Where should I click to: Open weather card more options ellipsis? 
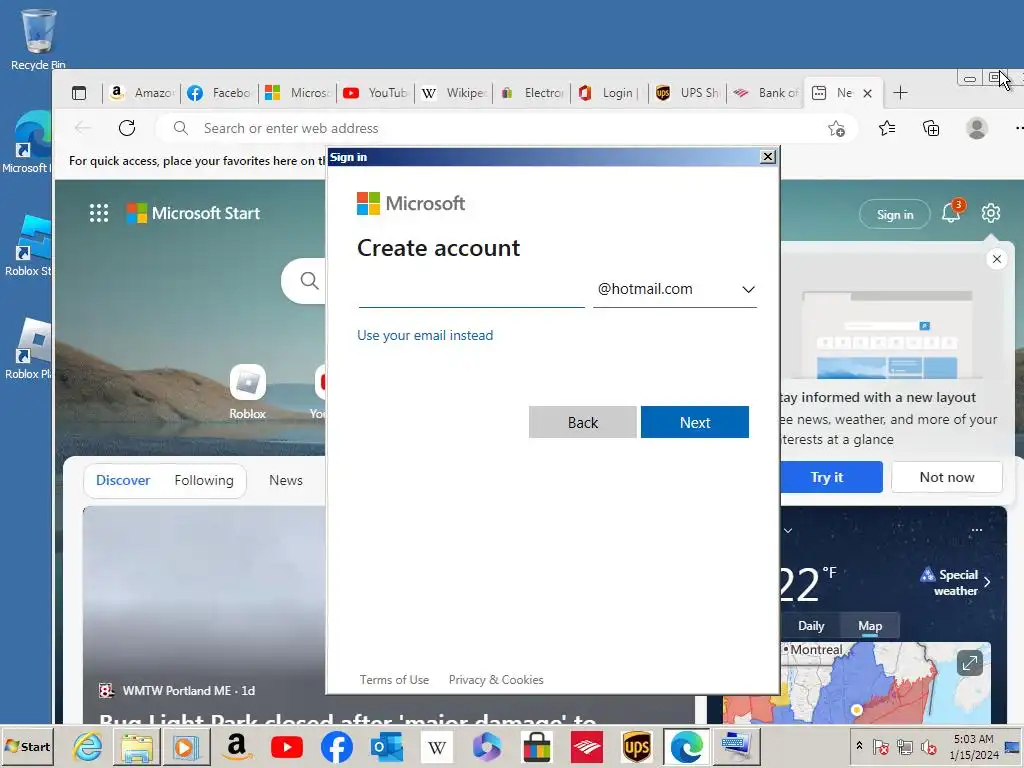click(x=977, y=530)
